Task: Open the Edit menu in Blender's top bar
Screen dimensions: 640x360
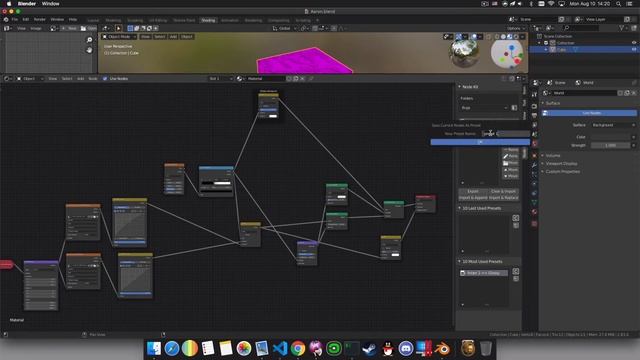Action: [x=26, y=19]
